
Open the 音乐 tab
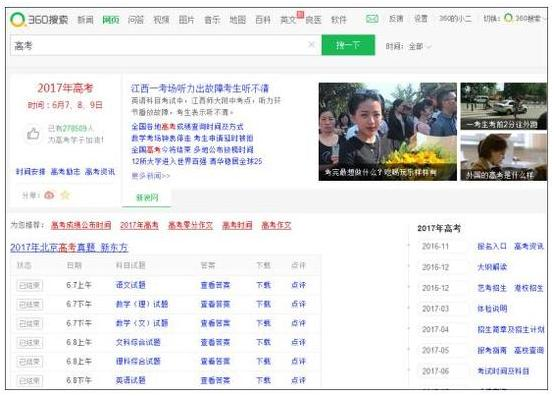(x=212, y=20)
